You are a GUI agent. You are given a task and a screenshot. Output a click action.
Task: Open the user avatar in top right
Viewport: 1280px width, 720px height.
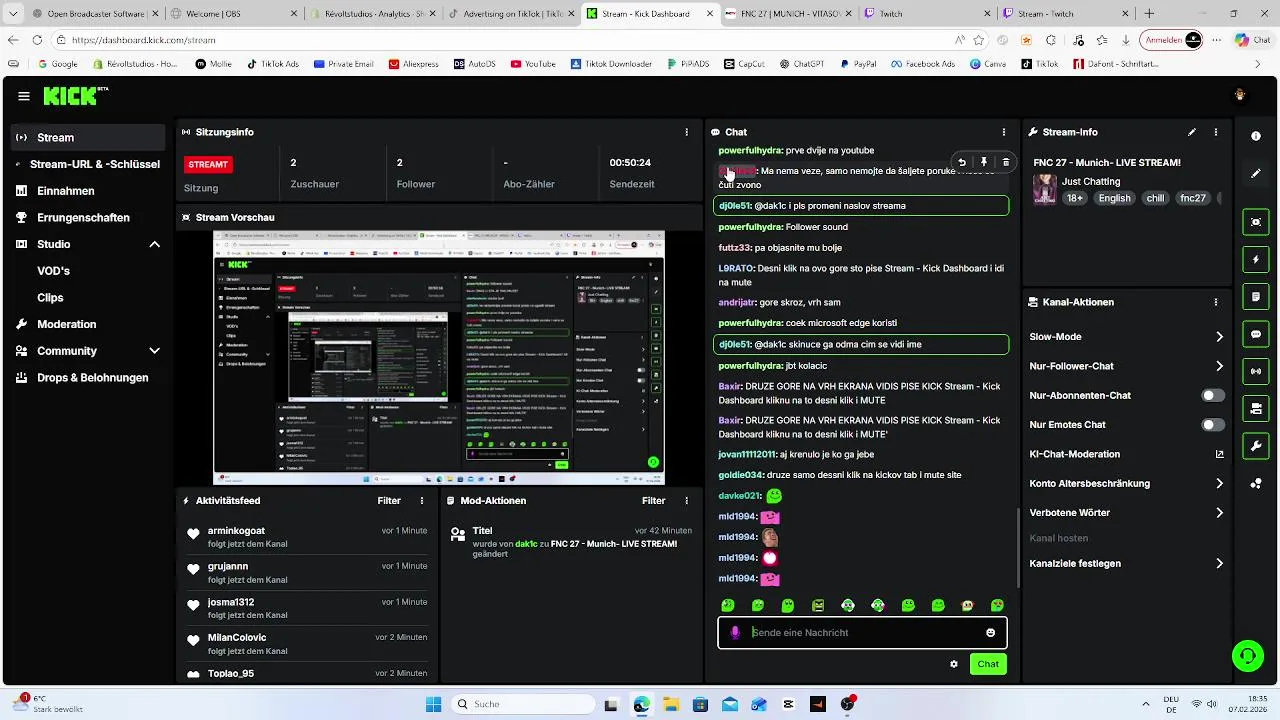(1240, 95)
